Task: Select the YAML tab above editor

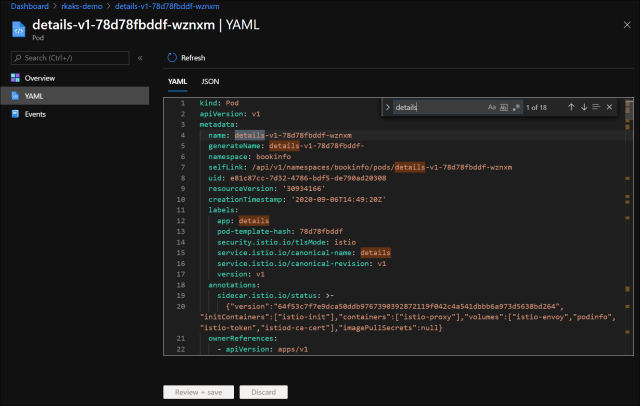Action: (177, 82)
